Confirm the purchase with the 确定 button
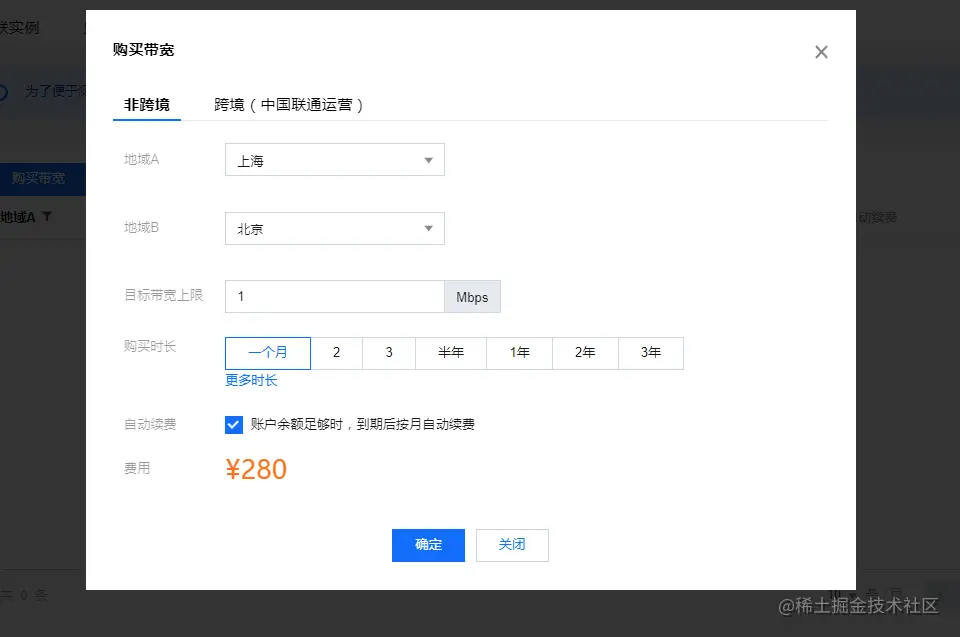This screenshot has width=960, height=637. (x=429, y=545)
